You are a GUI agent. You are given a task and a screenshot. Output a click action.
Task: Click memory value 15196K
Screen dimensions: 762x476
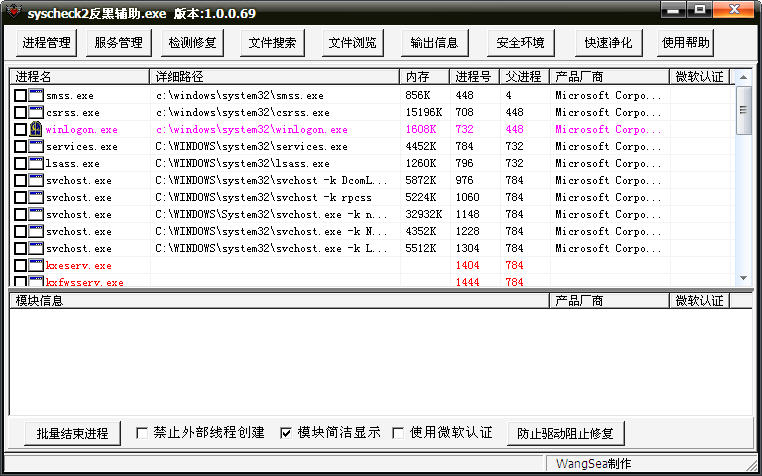coord(424,112)
